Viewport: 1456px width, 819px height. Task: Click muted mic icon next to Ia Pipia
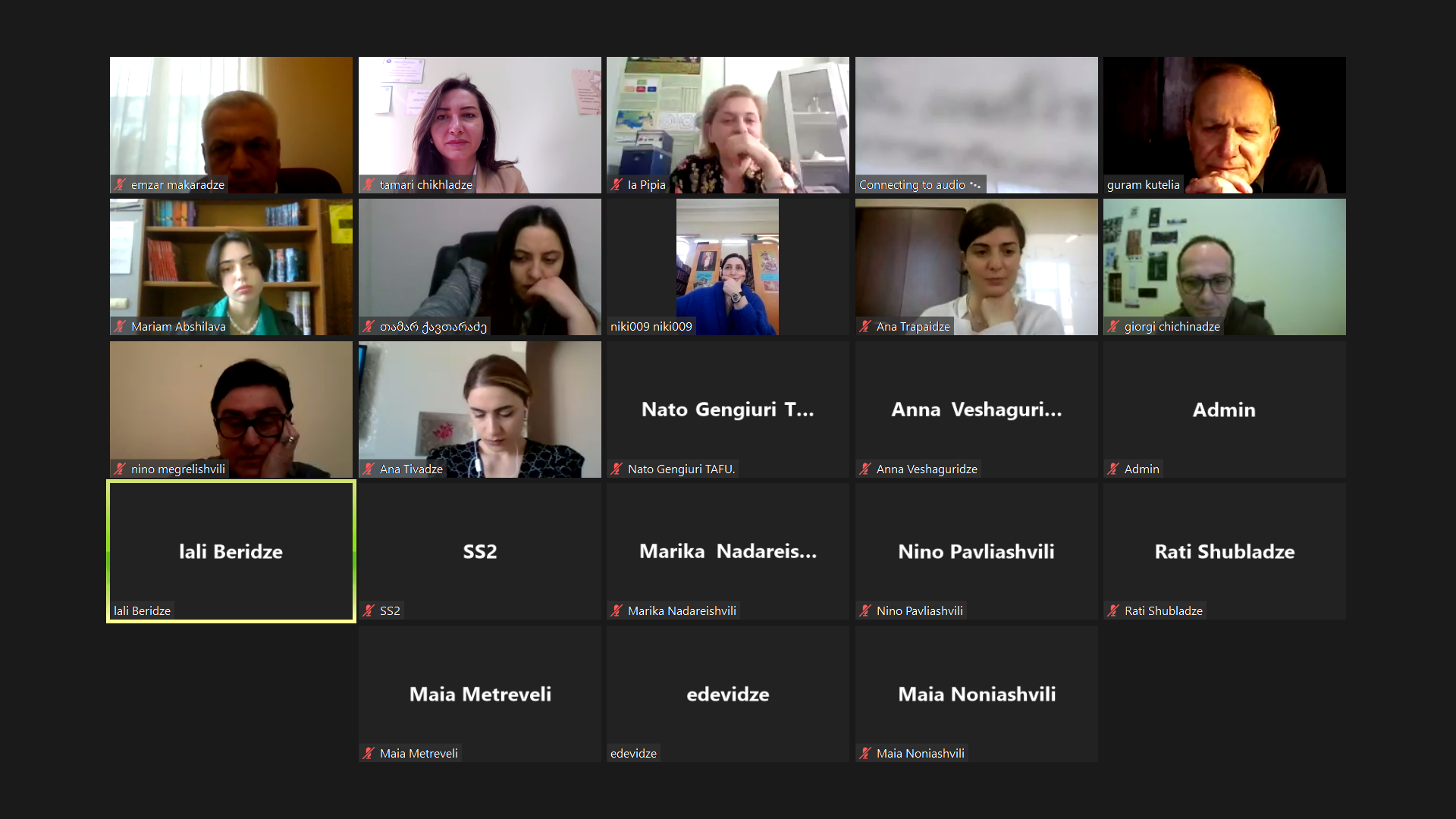pos(617,184)
